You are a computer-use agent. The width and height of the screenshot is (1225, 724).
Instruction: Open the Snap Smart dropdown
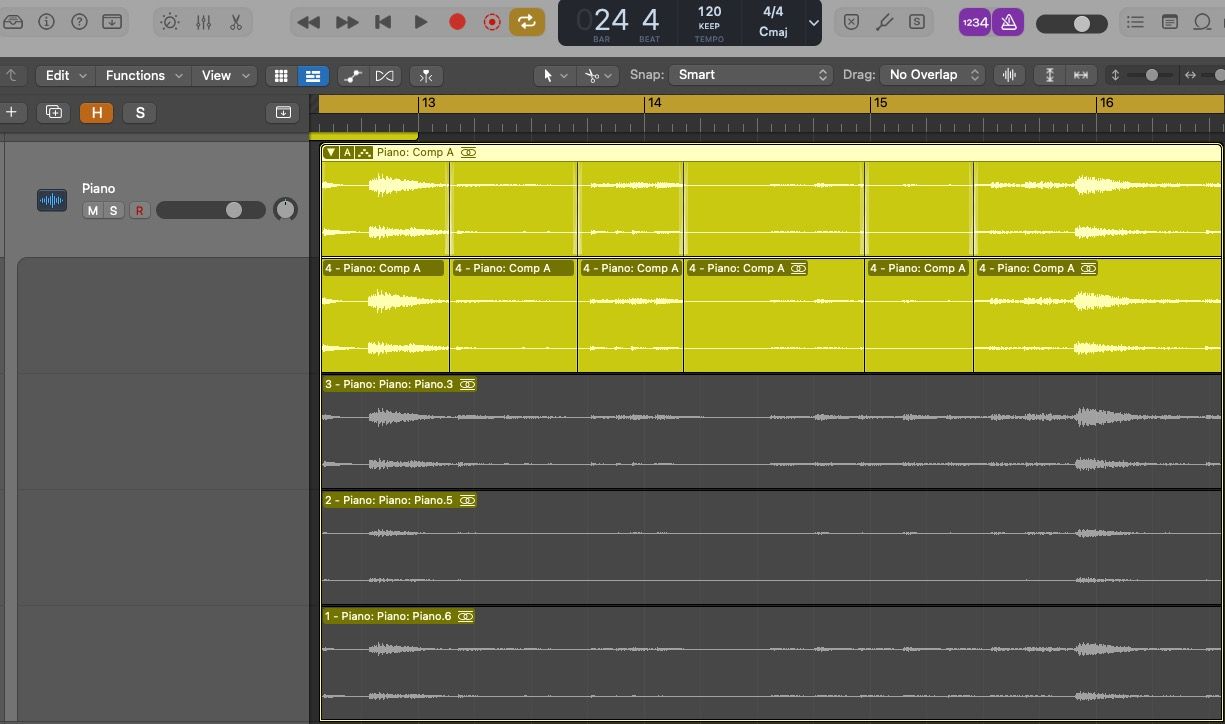(x=751, y=75)
